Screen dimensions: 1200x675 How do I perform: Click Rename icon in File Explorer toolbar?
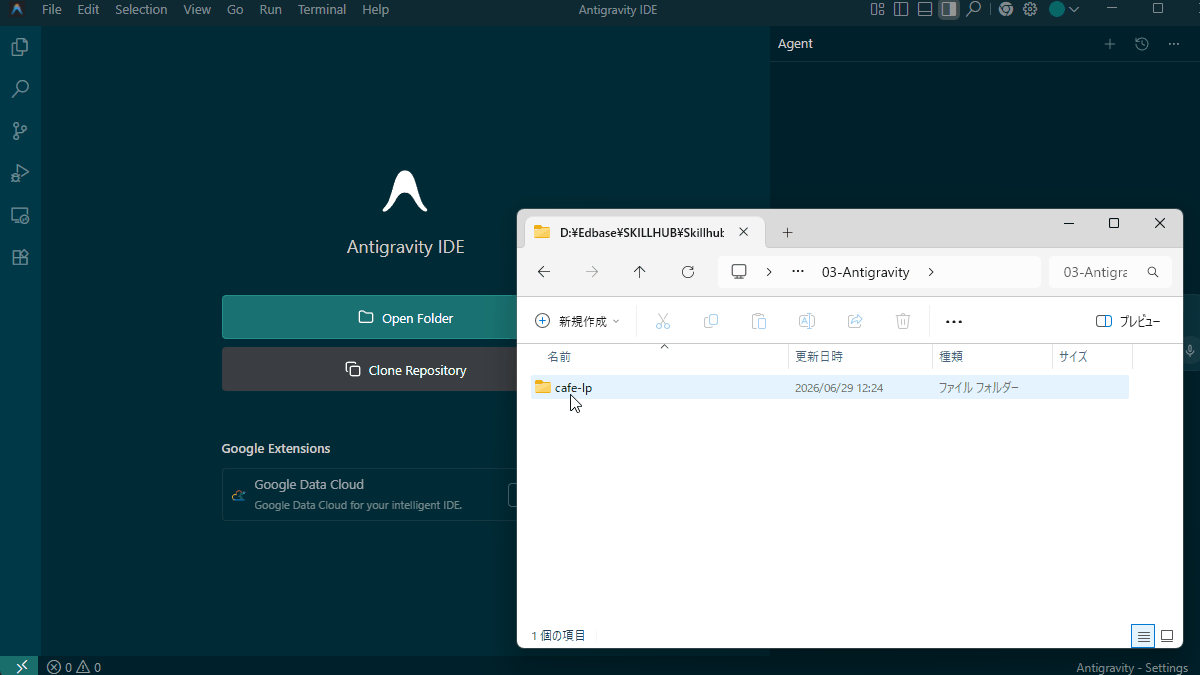point(807,321)
